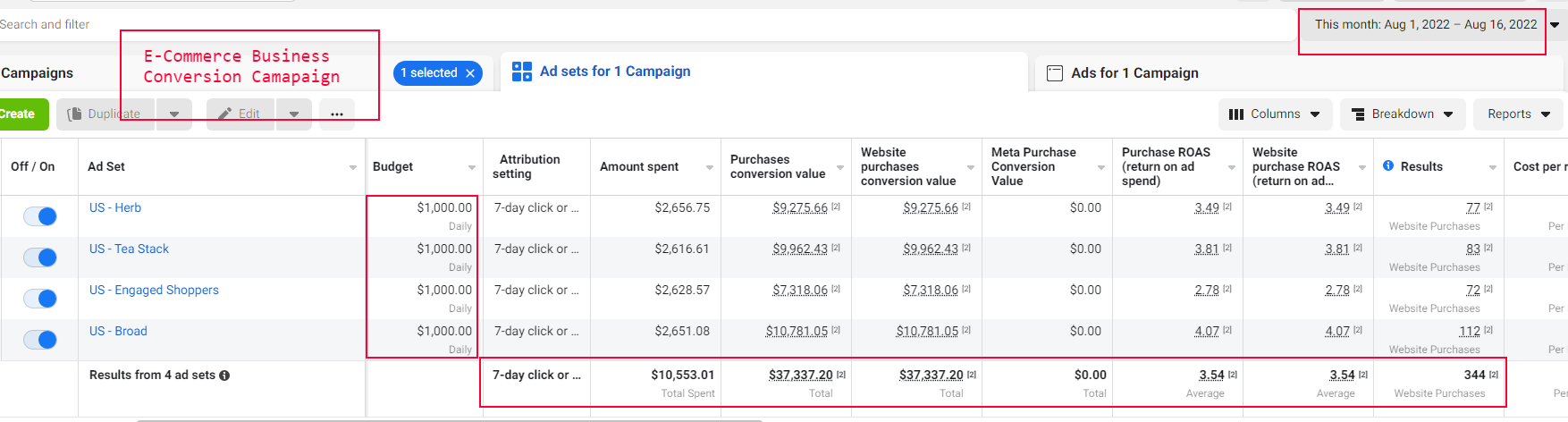Click the info icon beside Results header
Screen dimensions: 1568x422
1388,166
